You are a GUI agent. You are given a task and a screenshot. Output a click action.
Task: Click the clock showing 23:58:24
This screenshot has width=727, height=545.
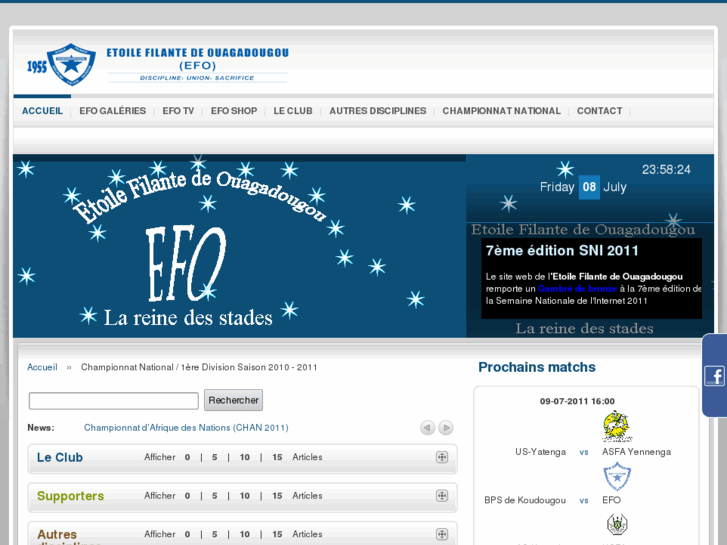click(x=666, y=170)
